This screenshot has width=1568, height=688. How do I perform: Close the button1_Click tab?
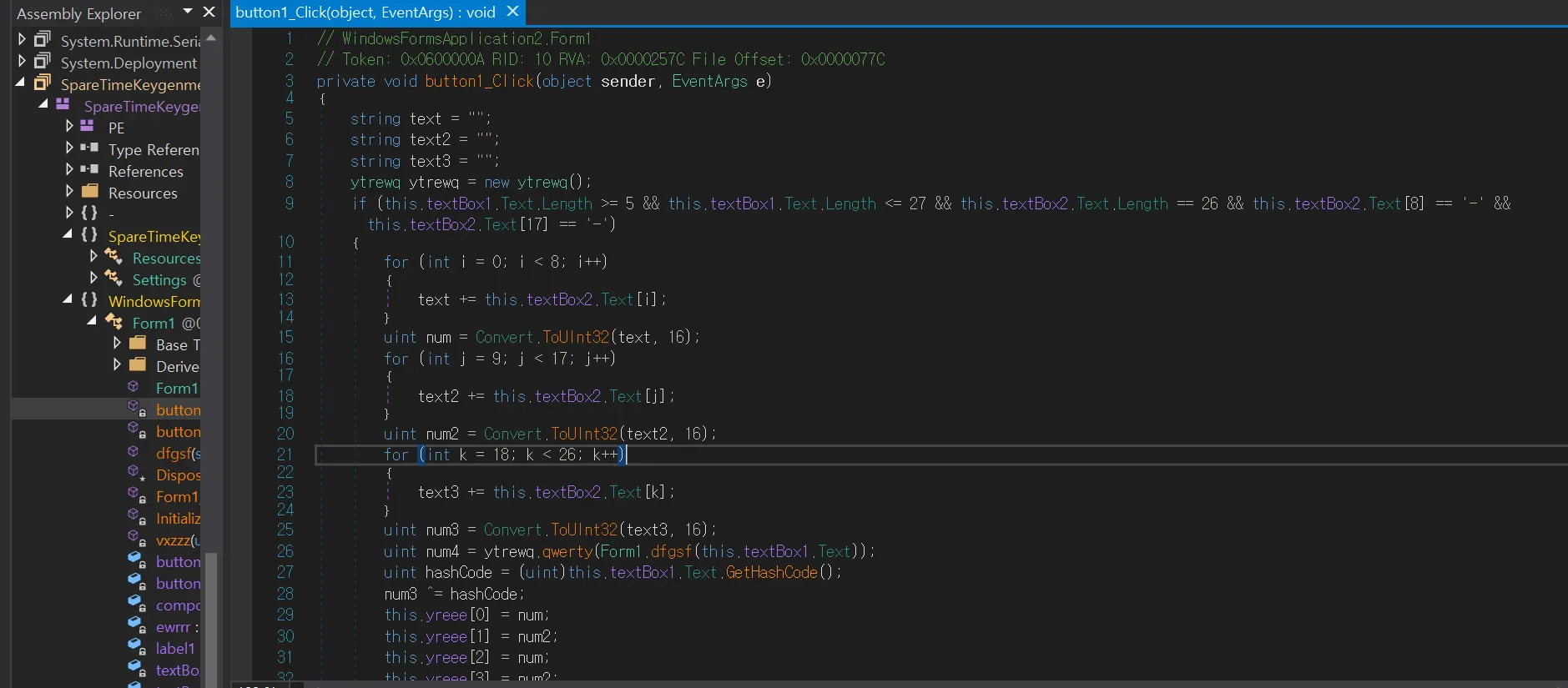tap(513, 12)
